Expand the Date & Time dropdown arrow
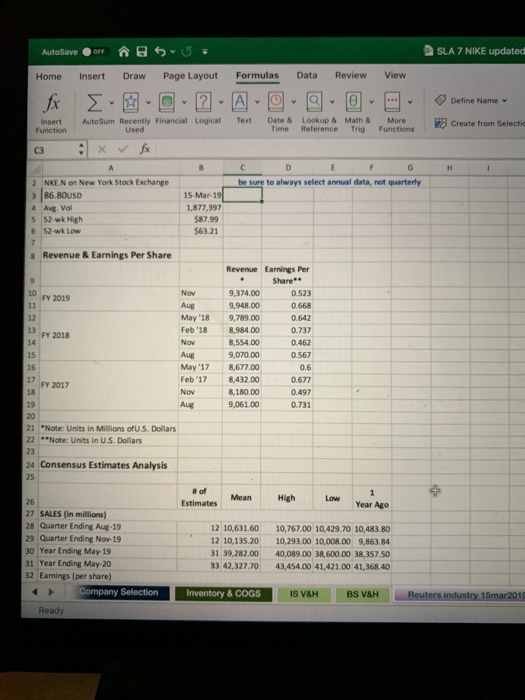Image resolution: width=525 pixels, height=700 pixels. click(x=294, y=102)
